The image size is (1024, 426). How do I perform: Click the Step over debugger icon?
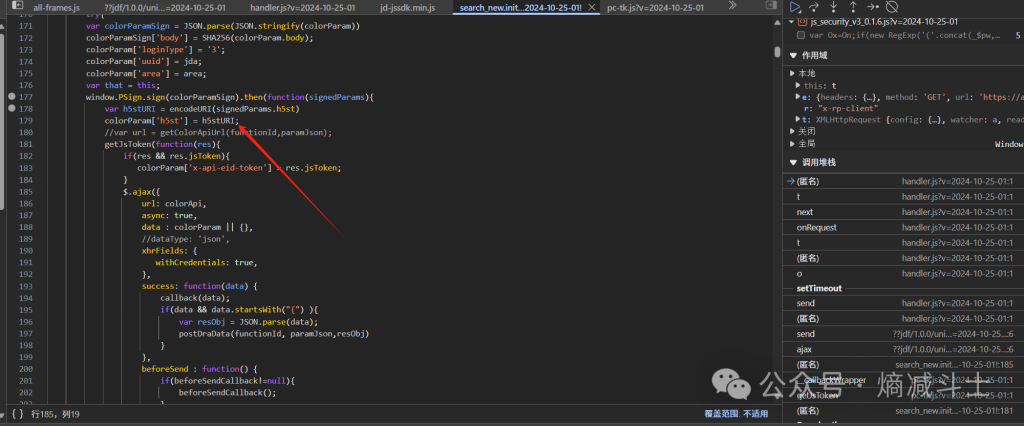click(815, 7)
